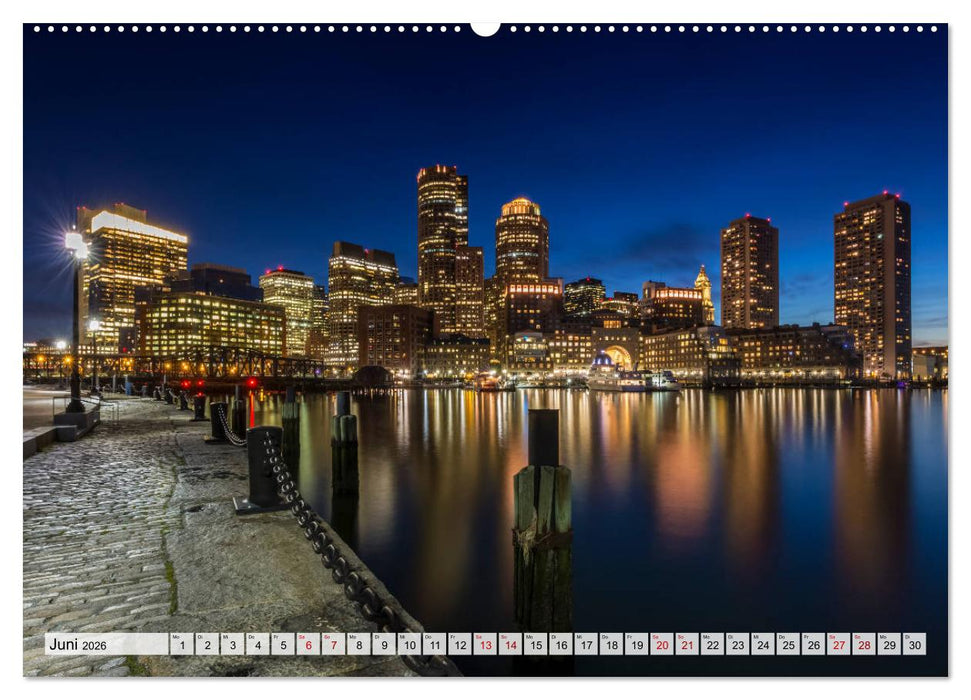
Task: Select the red Sunday date 14
Action: tap(512, 647)
